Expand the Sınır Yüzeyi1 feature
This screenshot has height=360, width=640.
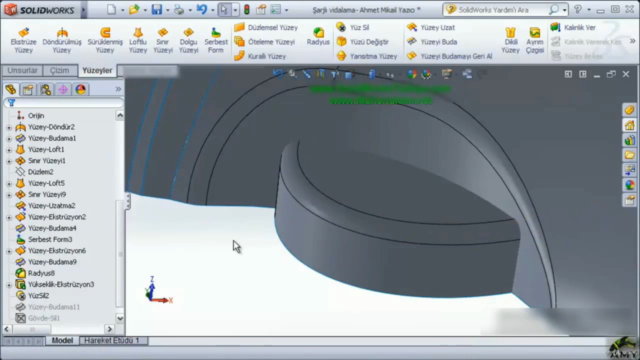9,161
